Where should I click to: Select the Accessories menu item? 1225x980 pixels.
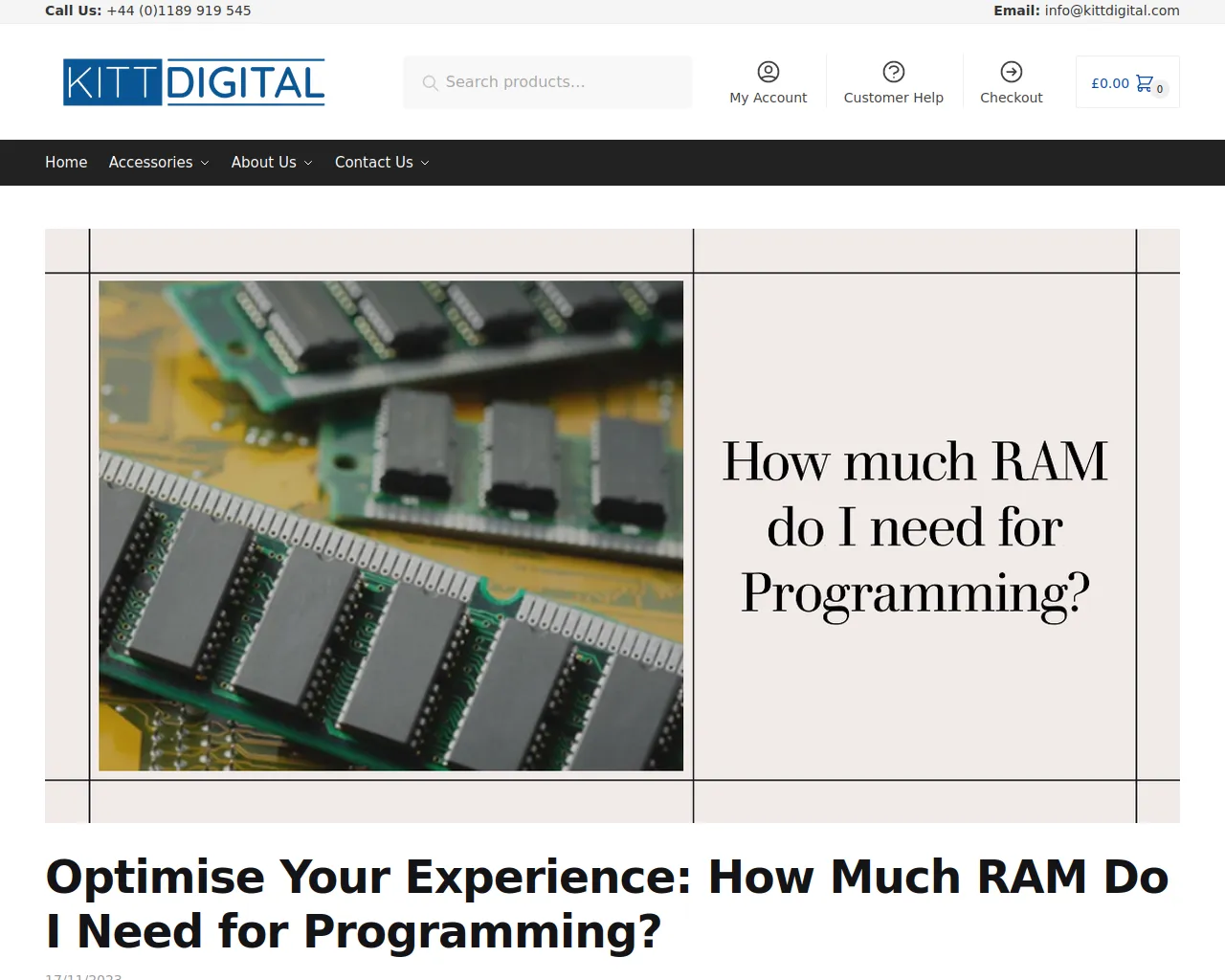pos(150,163)
